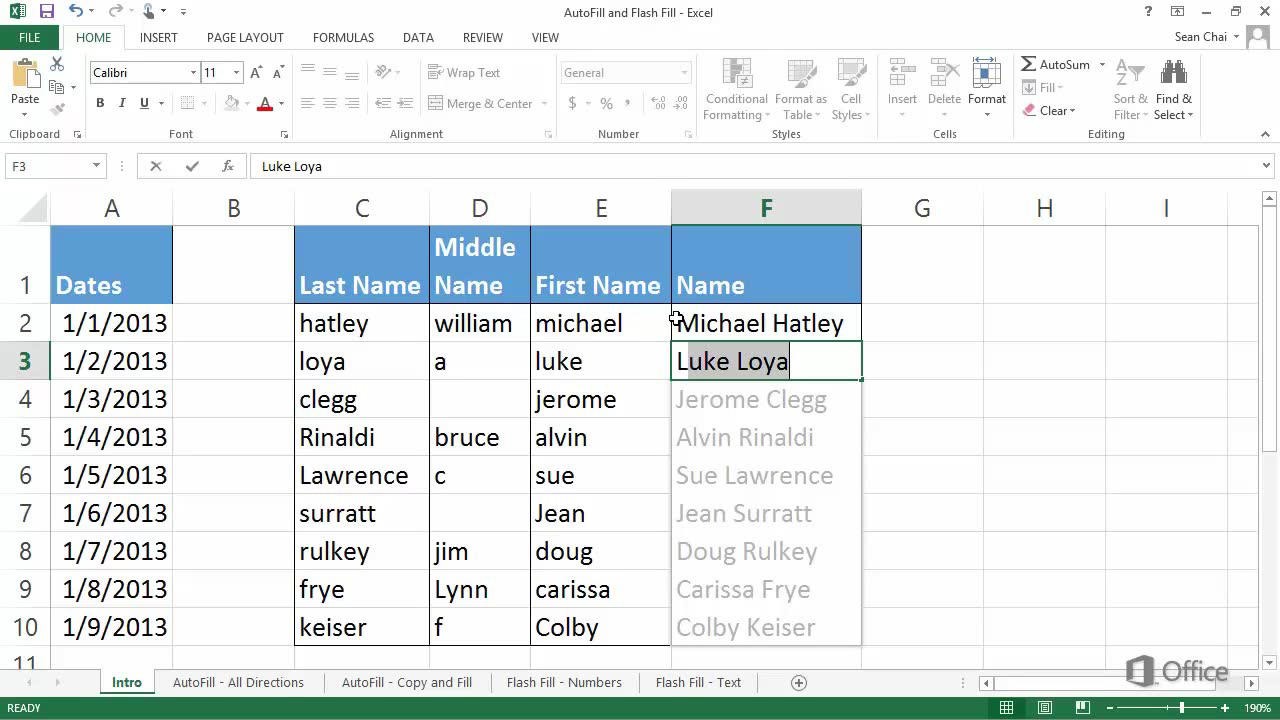Screen dimensions: 1280x720
Task: Click the Save icon in Quick Access Toolbar
Action: [x=46, y=12]
